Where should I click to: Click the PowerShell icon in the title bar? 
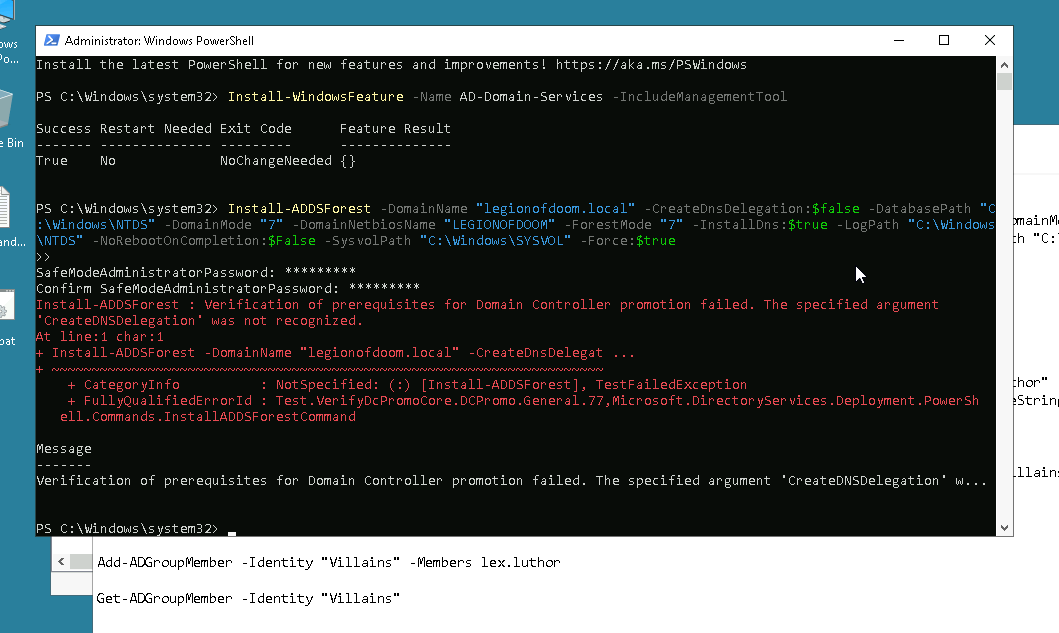click(x=50, y=41)
